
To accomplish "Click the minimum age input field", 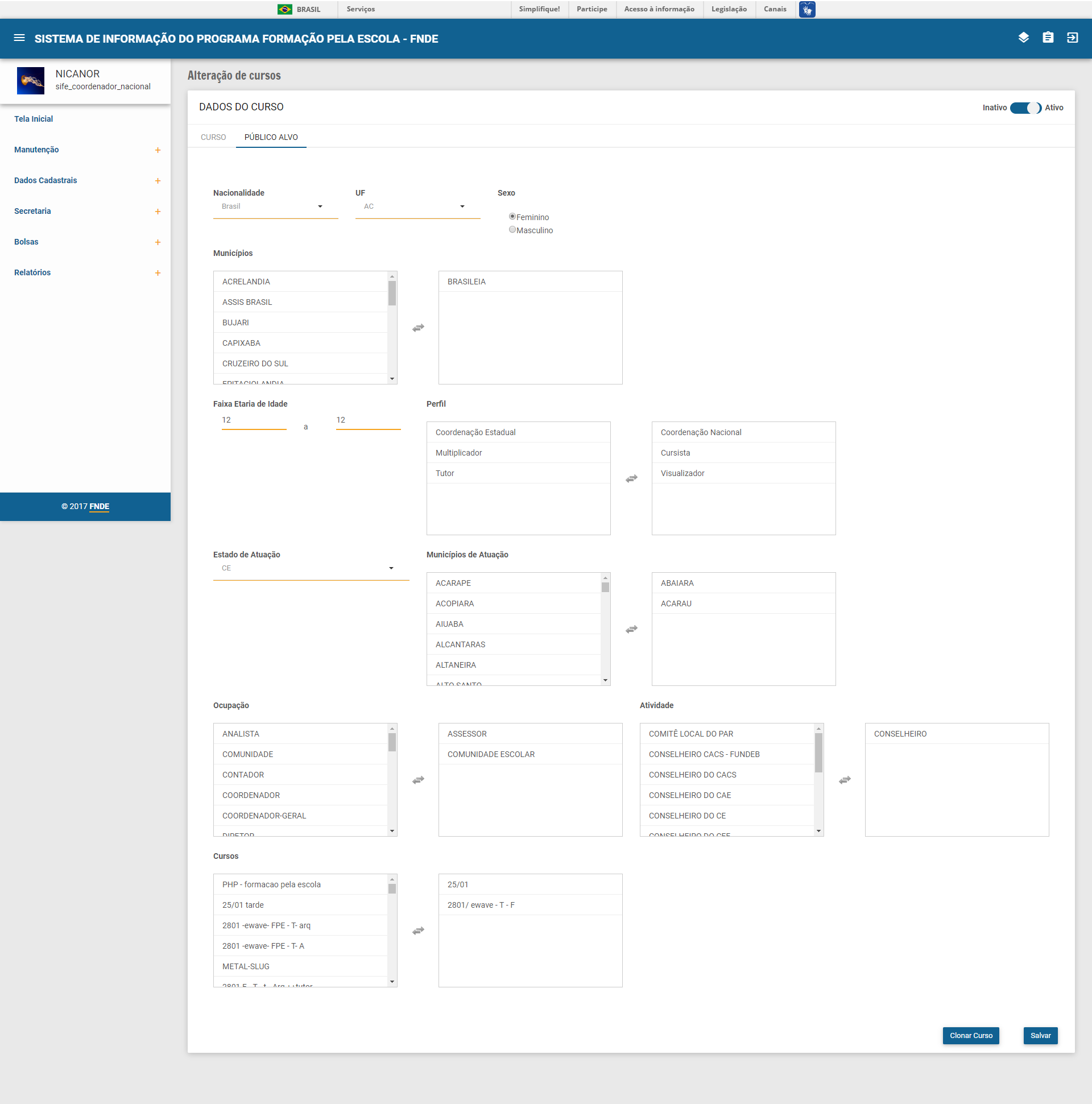I will pos(254,420).
